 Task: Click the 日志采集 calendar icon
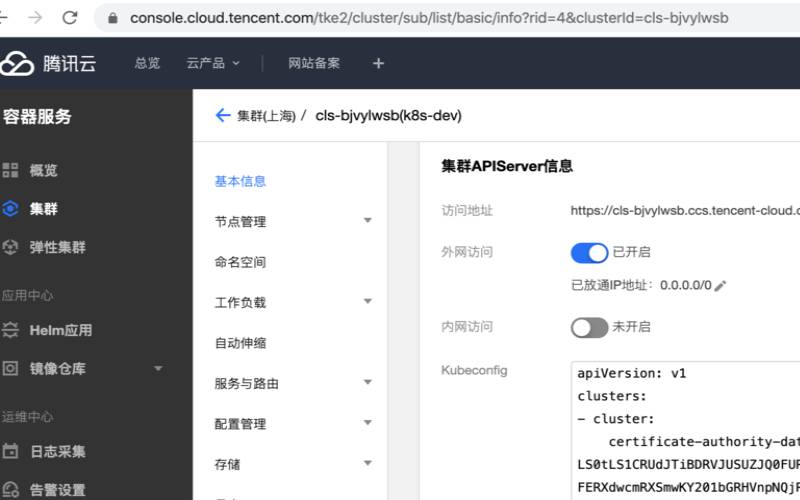pyautogui.click(x=10, y=451)
